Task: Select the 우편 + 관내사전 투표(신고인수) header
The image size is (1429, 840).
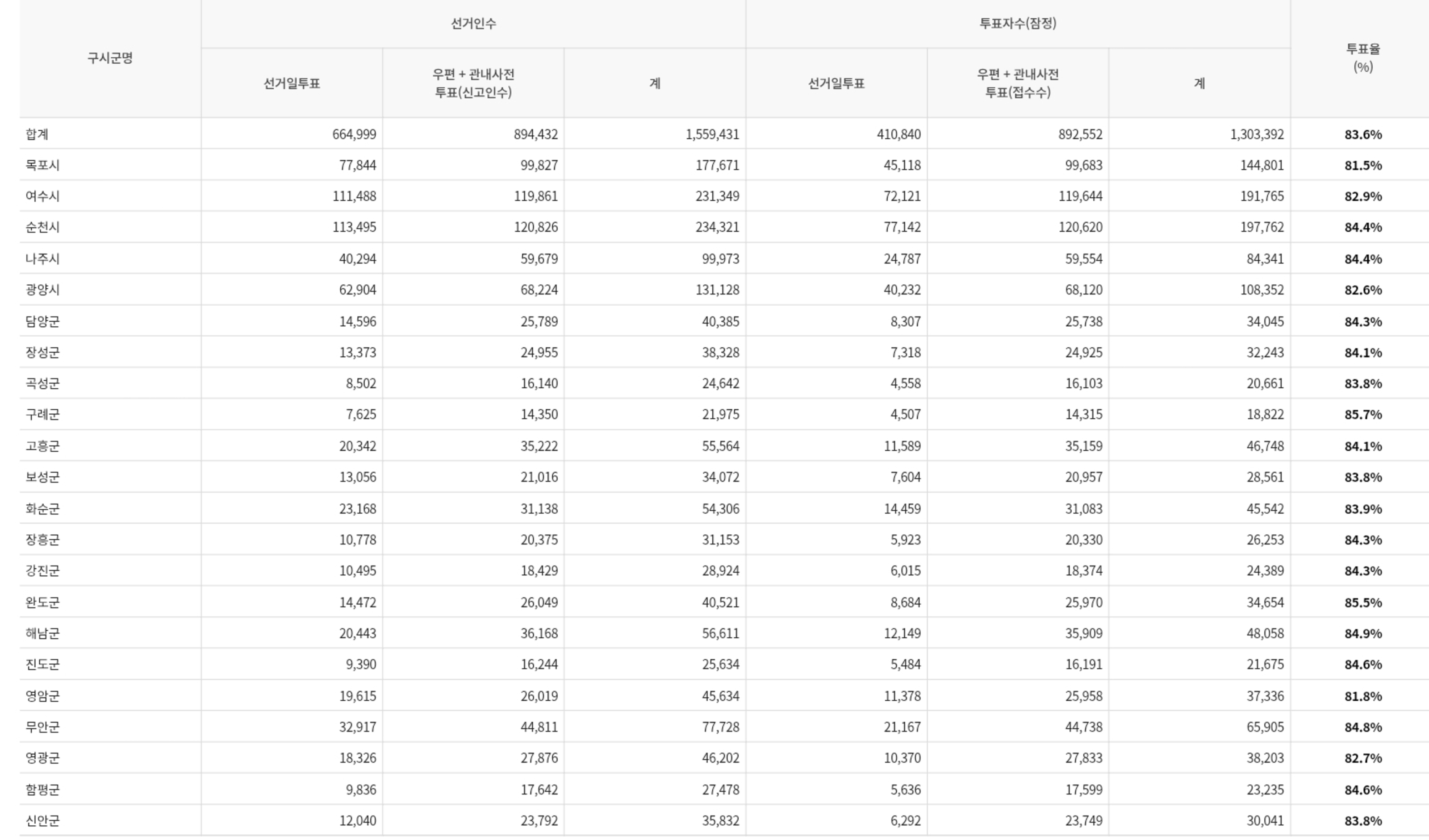Action: [x=473, y=83]
